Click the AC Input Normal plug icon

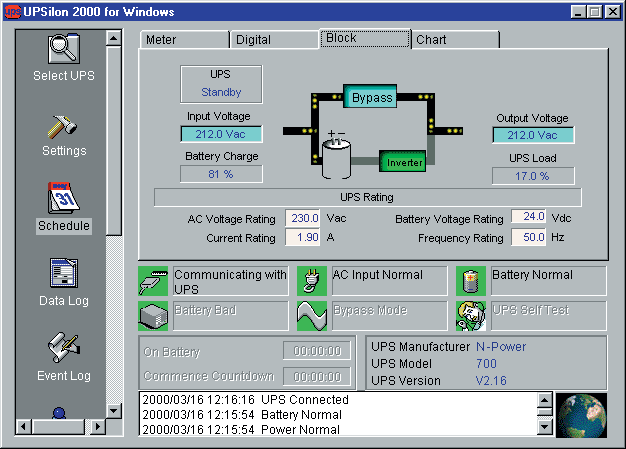(312, 281)
